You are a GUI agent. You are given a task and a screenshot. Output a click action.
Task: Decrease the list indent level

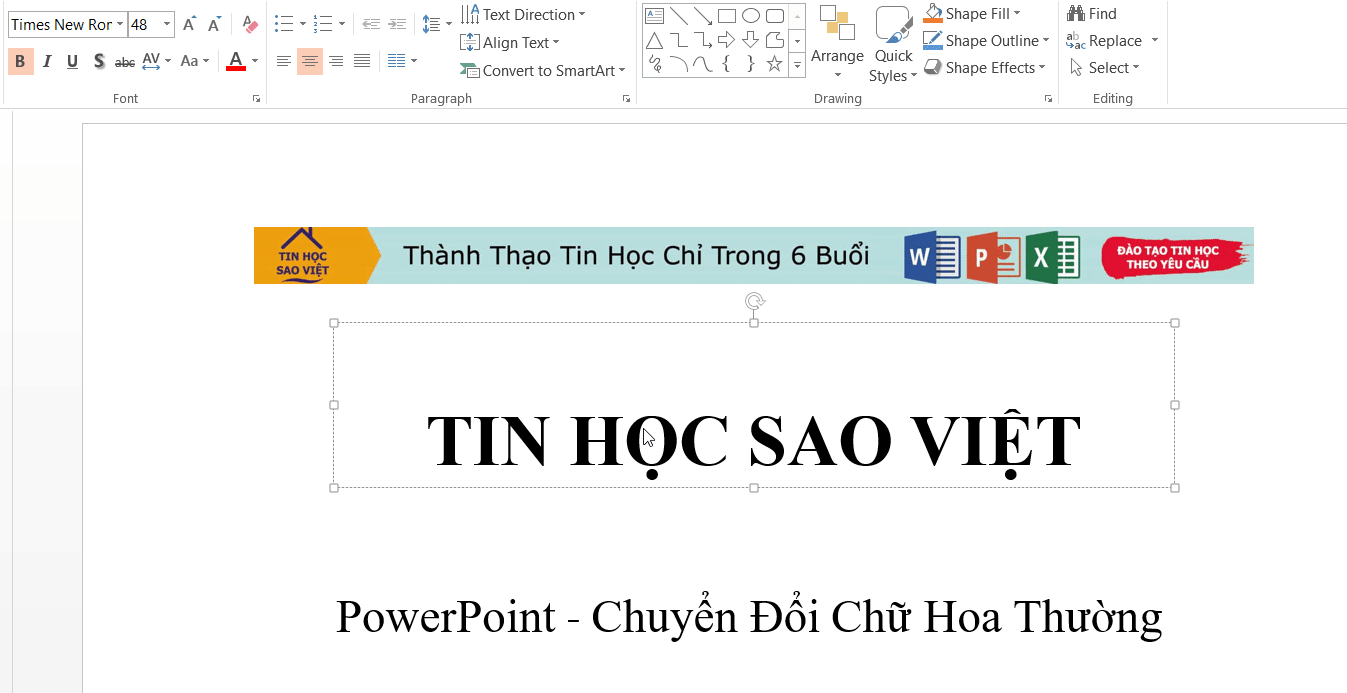click(371, 23)
